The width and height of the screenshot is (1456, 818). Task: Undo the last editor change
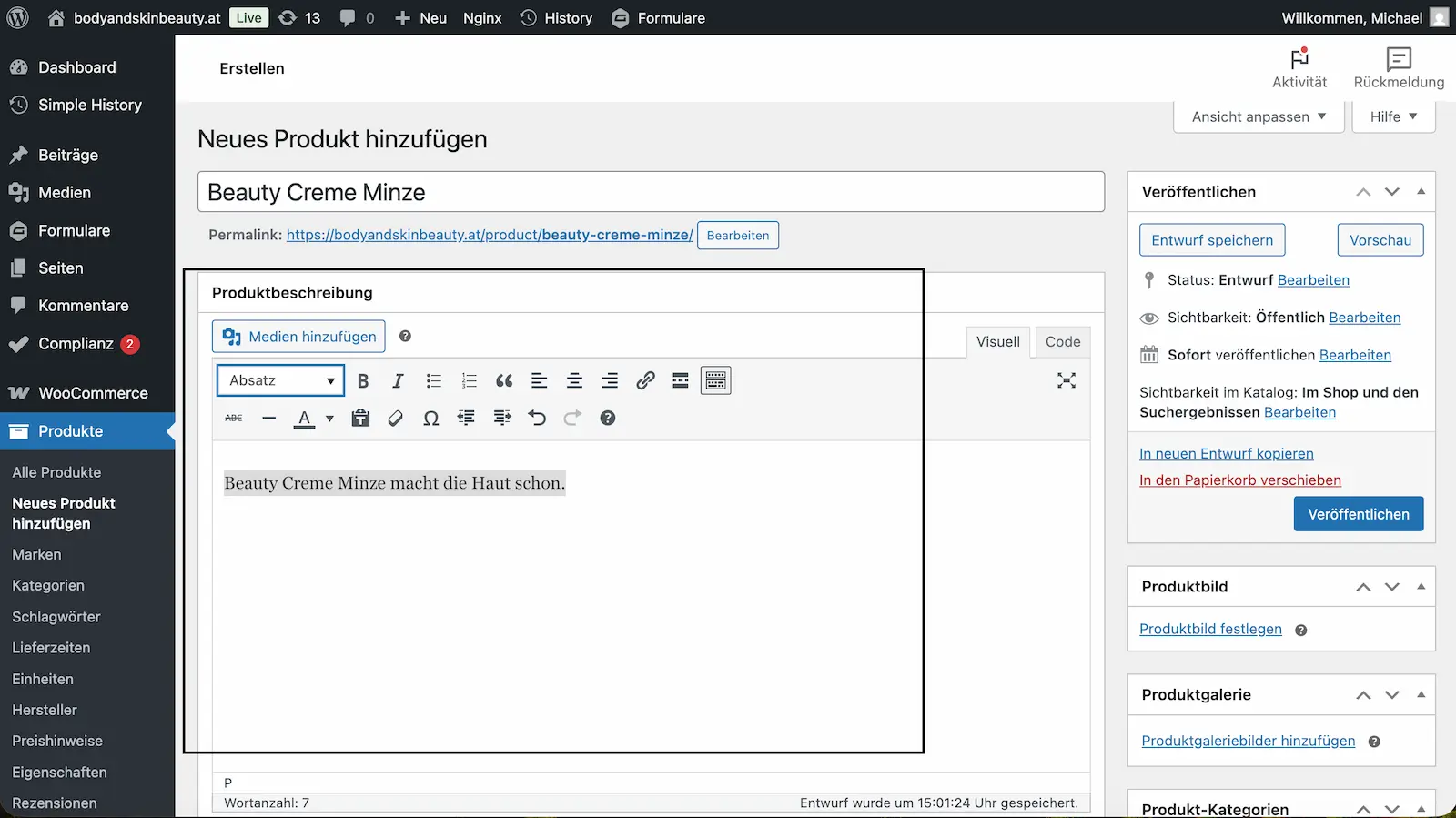tap(537, 419)
